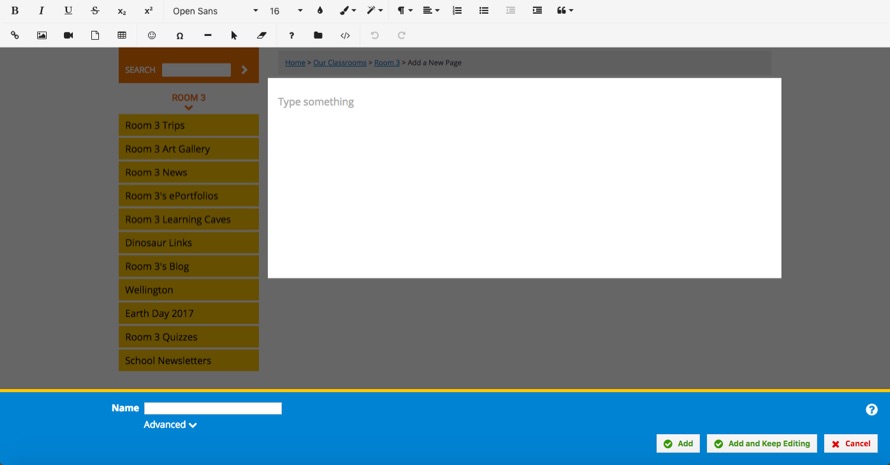Open the emoticons smiley icon
Image resolution: width=890 pixels, height=465 pixels.
pyautogui.click(x=152, y=35)
